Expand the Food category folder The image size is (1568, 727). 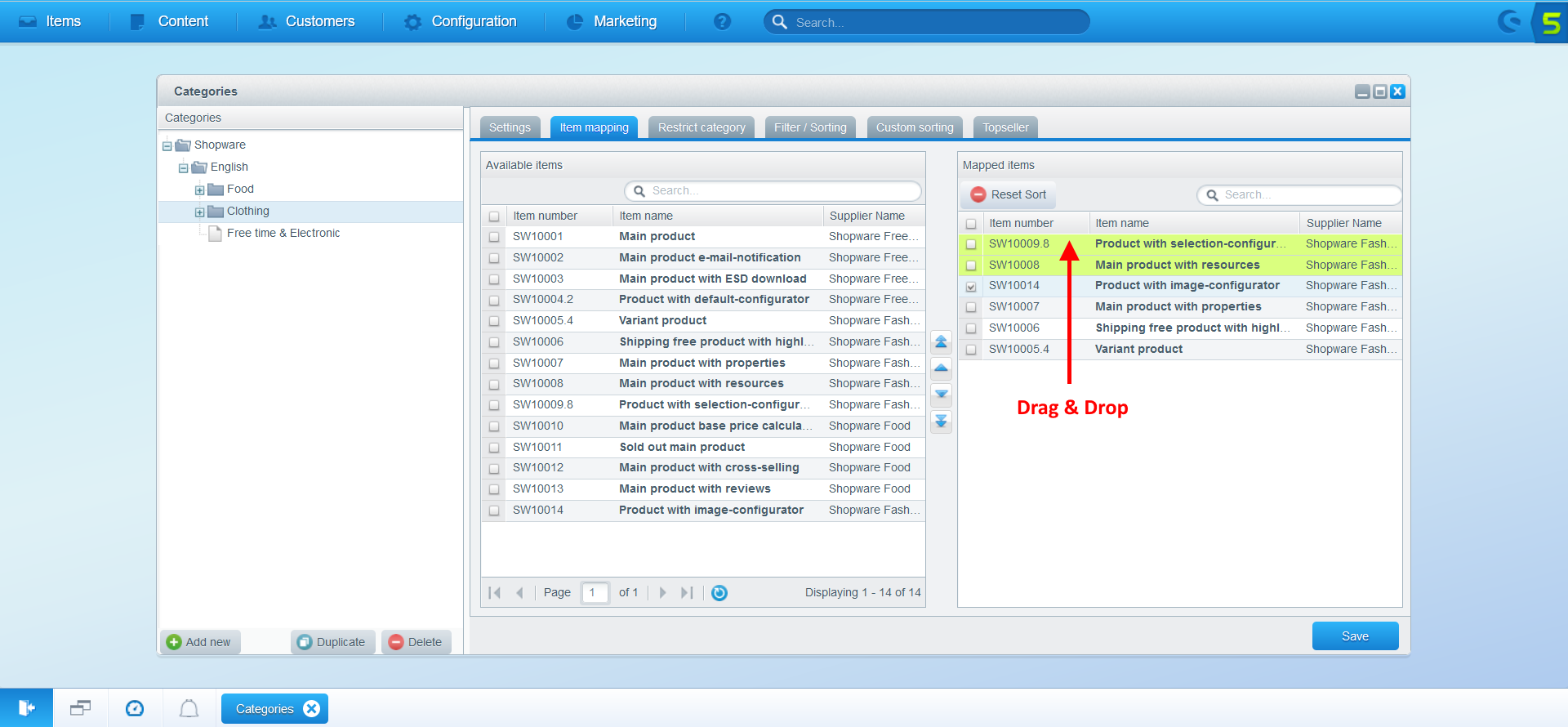pos(199,190)
